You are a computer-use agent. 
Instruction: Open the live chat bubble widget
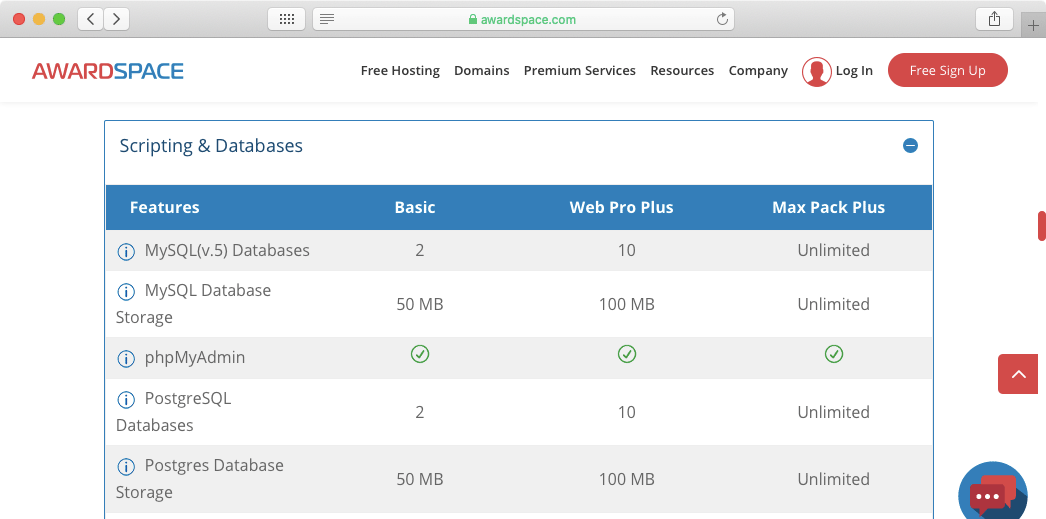(992, 493)
